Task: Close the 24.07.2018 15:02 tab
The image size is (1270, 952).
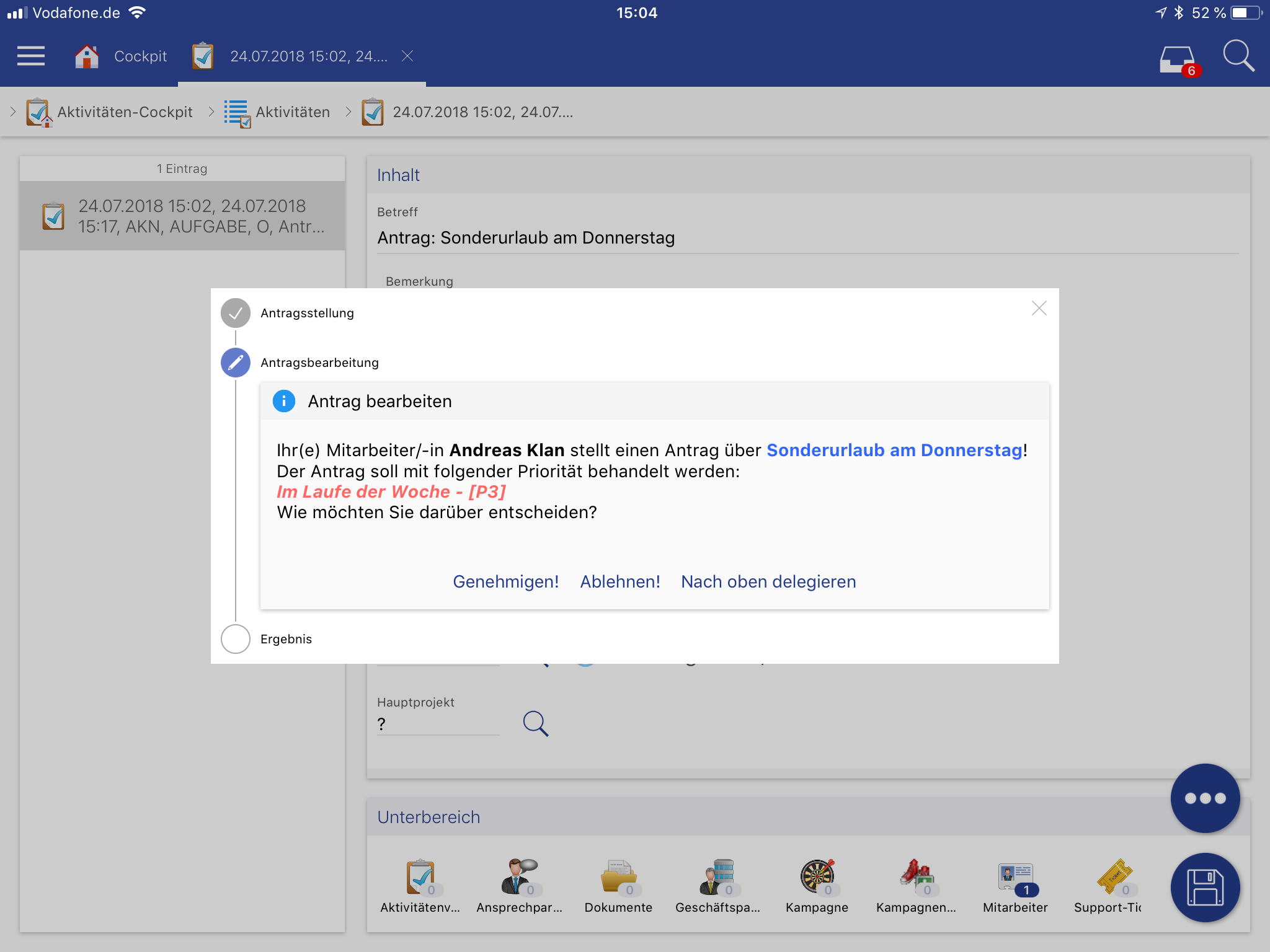Action: 407,56
